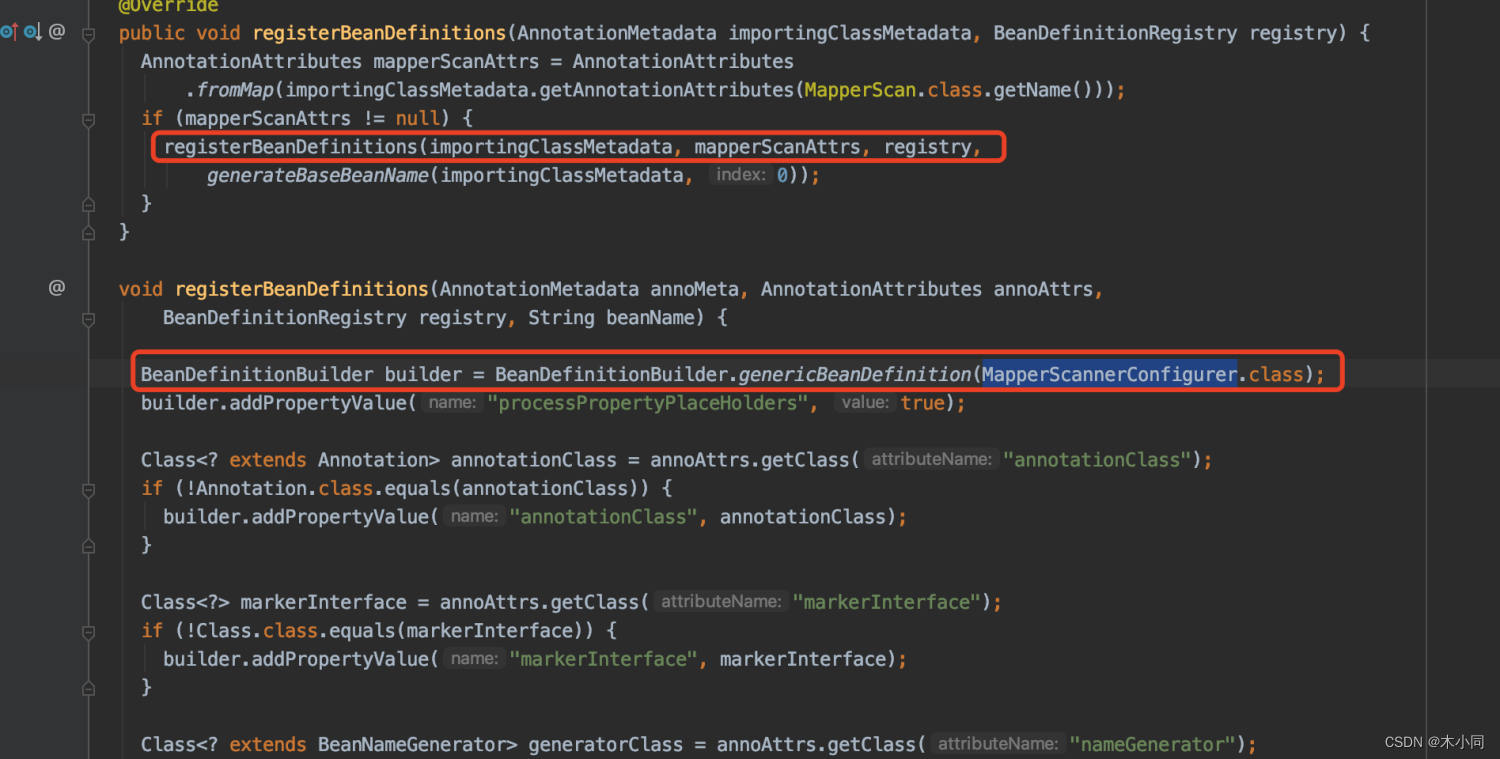Click the mapperScanAttrs variable declaration
The width and height of the screenshot is (1500, 759).
click(x=456, y=61)
